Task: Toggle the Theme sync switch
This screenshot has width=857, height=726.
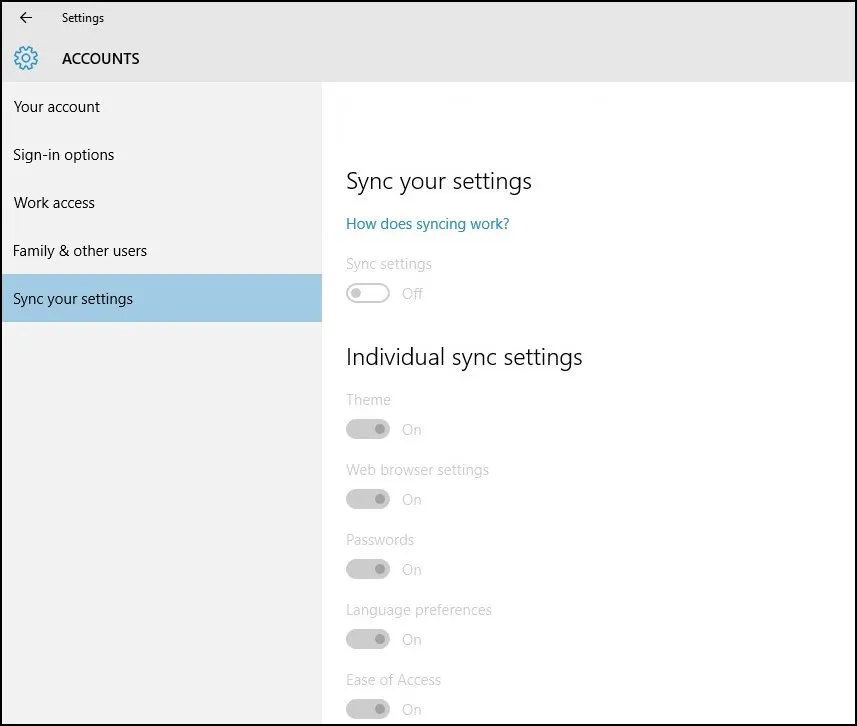Action: (x=368, y=429)
